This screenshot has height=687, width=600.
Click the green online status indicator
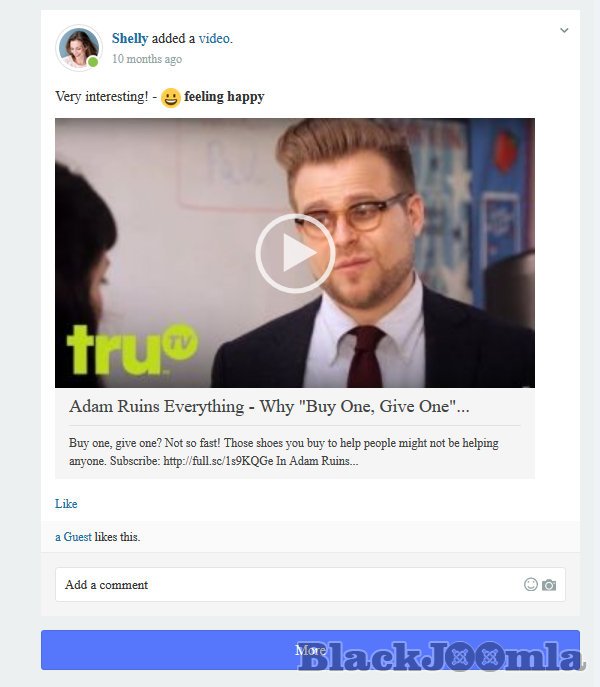[93, 62]
